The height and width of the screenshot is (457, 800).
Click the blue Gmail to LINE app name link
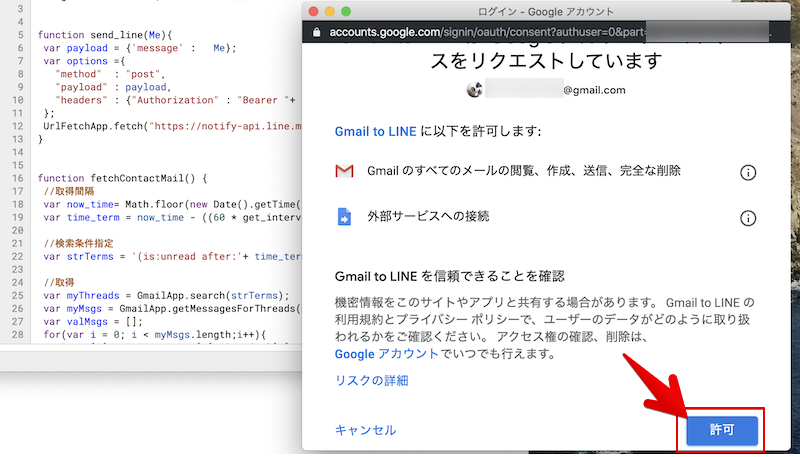click(x=376, y=131)
